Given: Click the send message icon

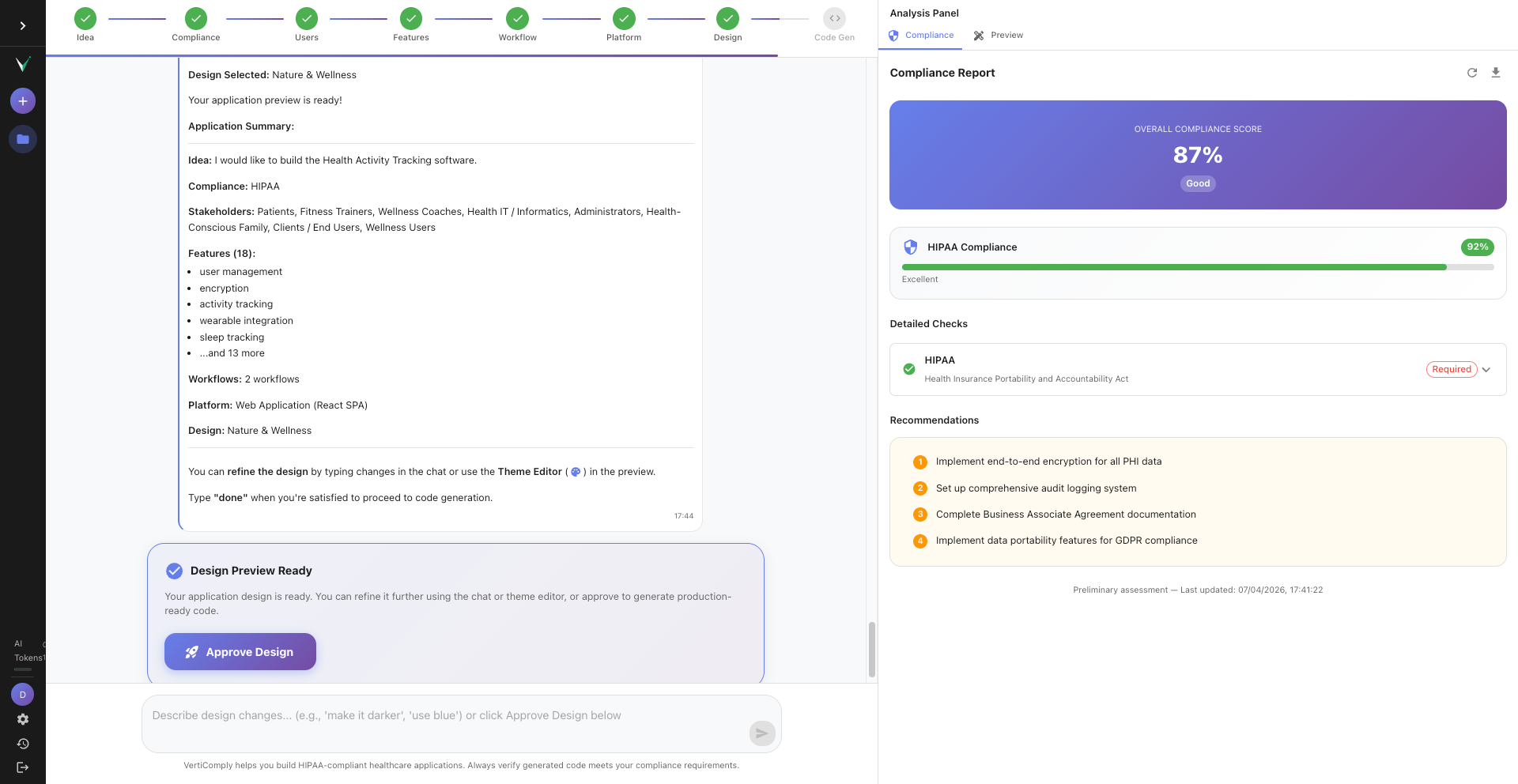Looking at the screenshot, I should [x=761, y=733].
